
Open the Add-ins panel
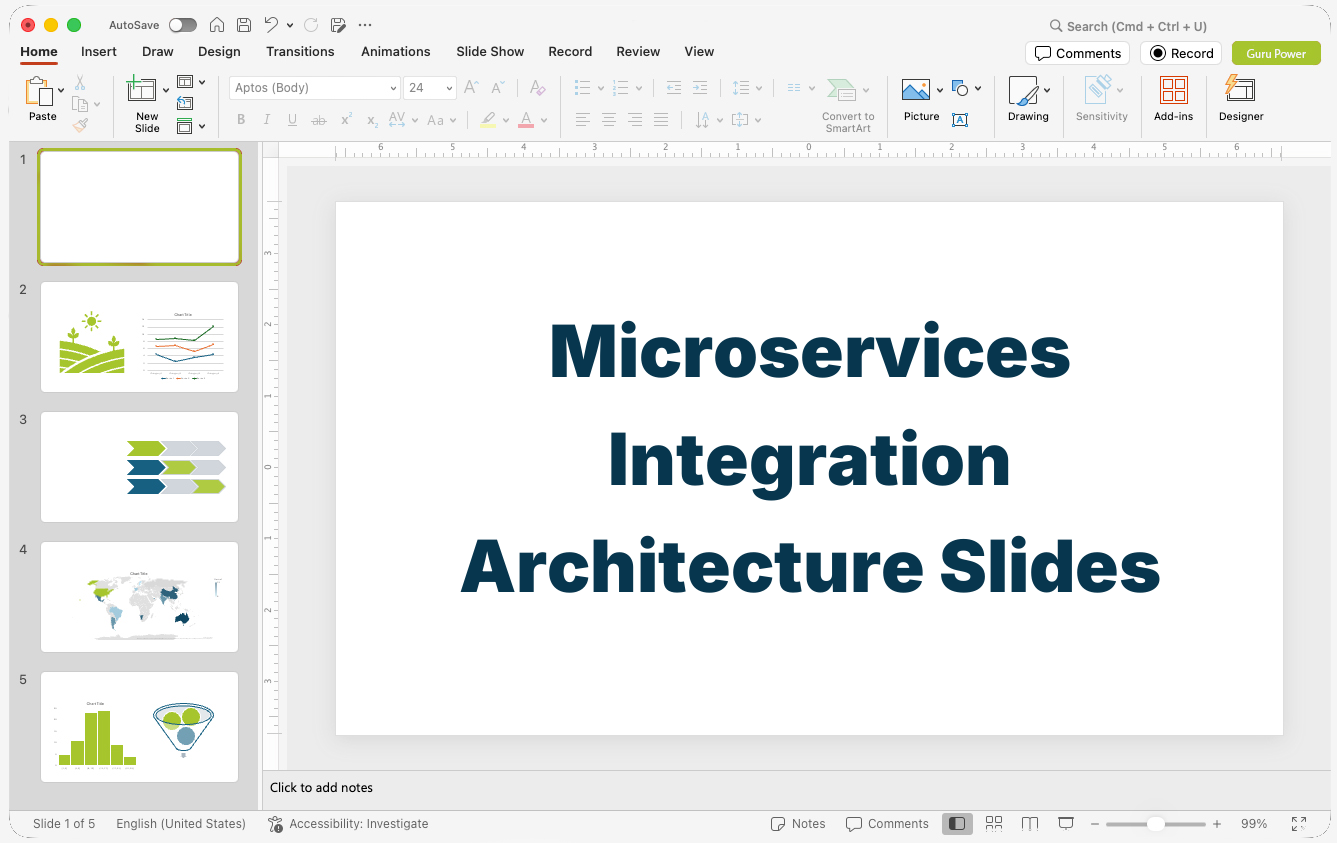(1173, 99)
